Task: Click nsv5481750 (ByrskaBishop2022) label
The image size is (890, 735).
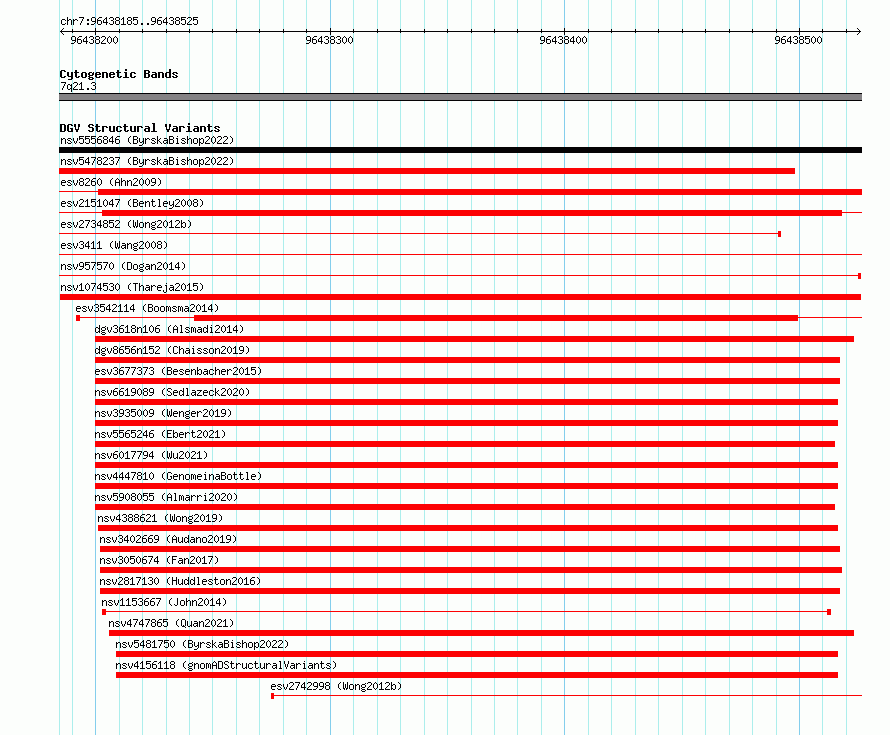Action: coord(202,644)
